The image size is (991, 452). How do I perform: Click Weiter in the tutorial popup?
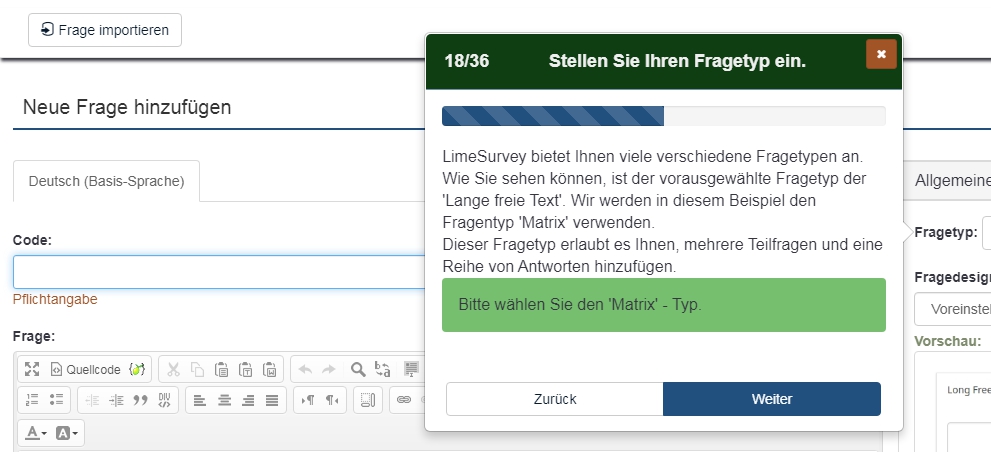[x=771, y=399]
